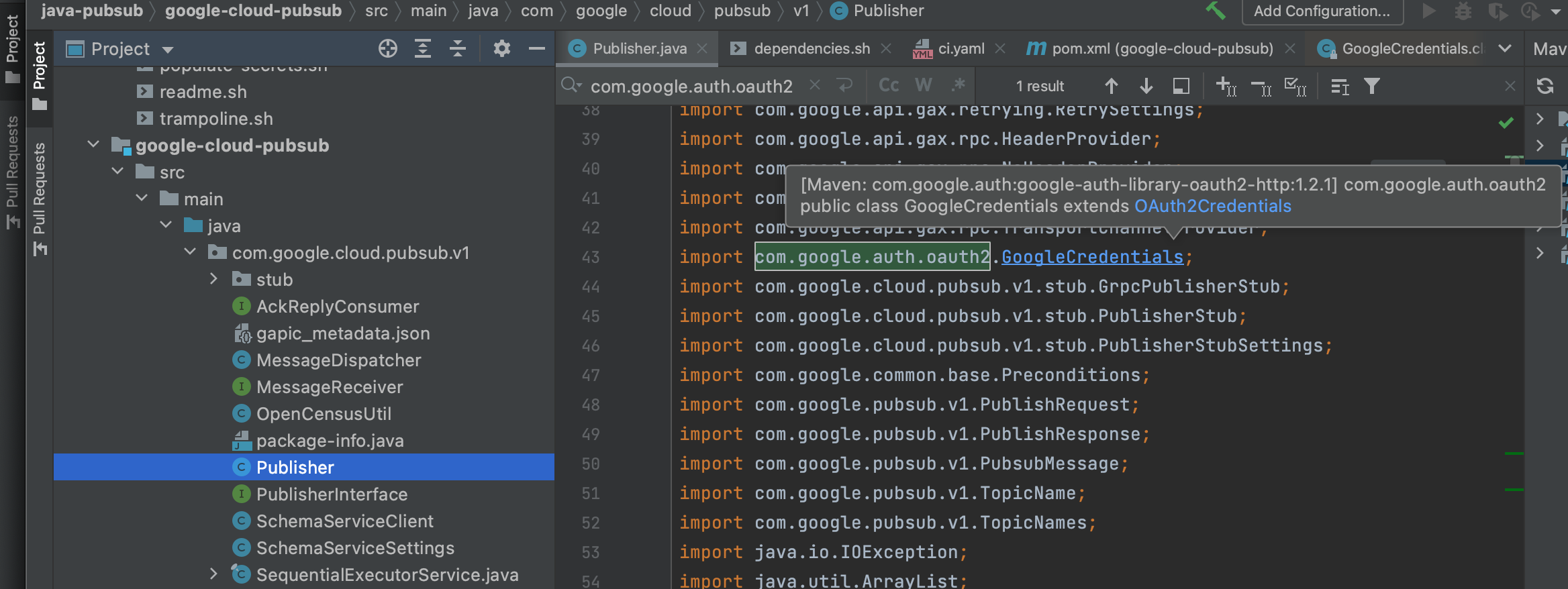Close the pom.xml tab
Image resolution: width=1568 pixels, height=589 pixels.
coord(1289,48)
